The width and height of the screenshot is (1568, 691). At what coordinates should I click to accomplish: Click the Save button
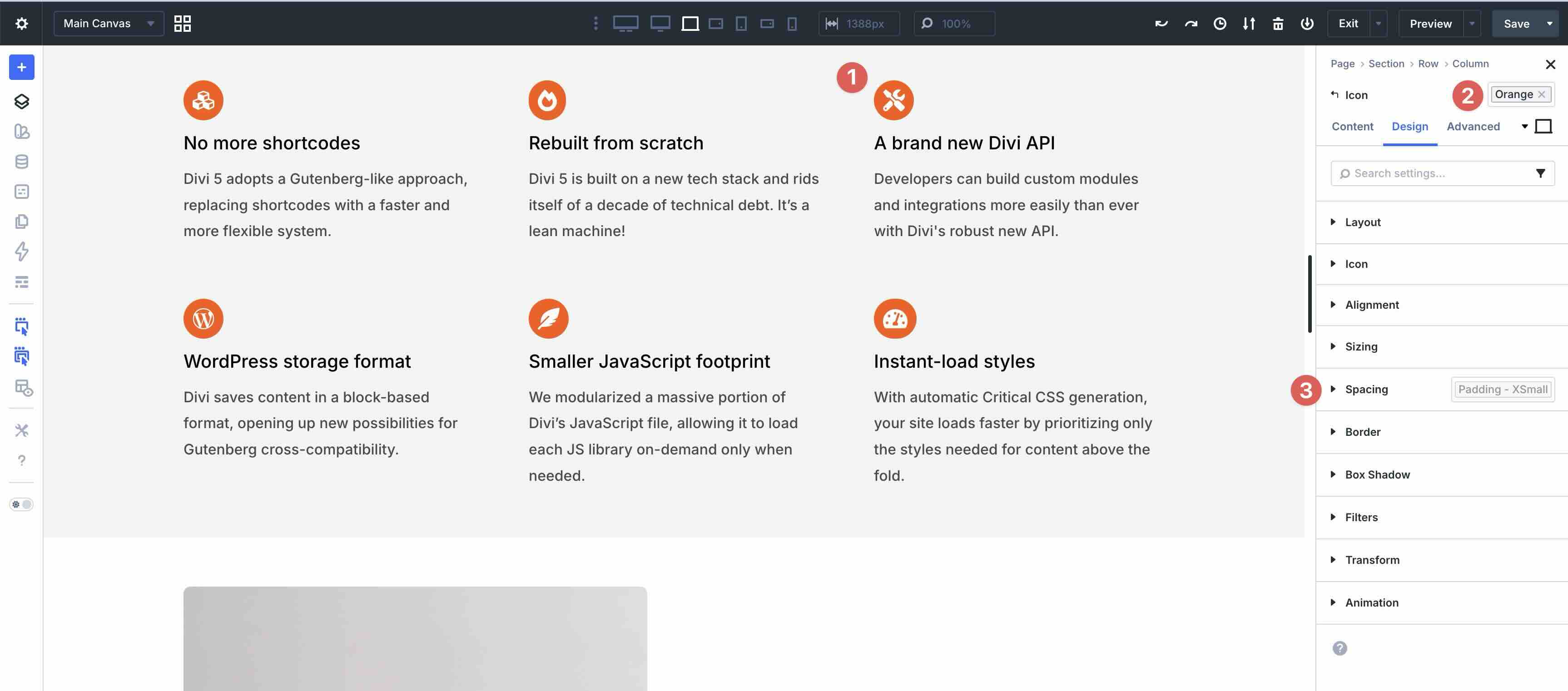1516,24
